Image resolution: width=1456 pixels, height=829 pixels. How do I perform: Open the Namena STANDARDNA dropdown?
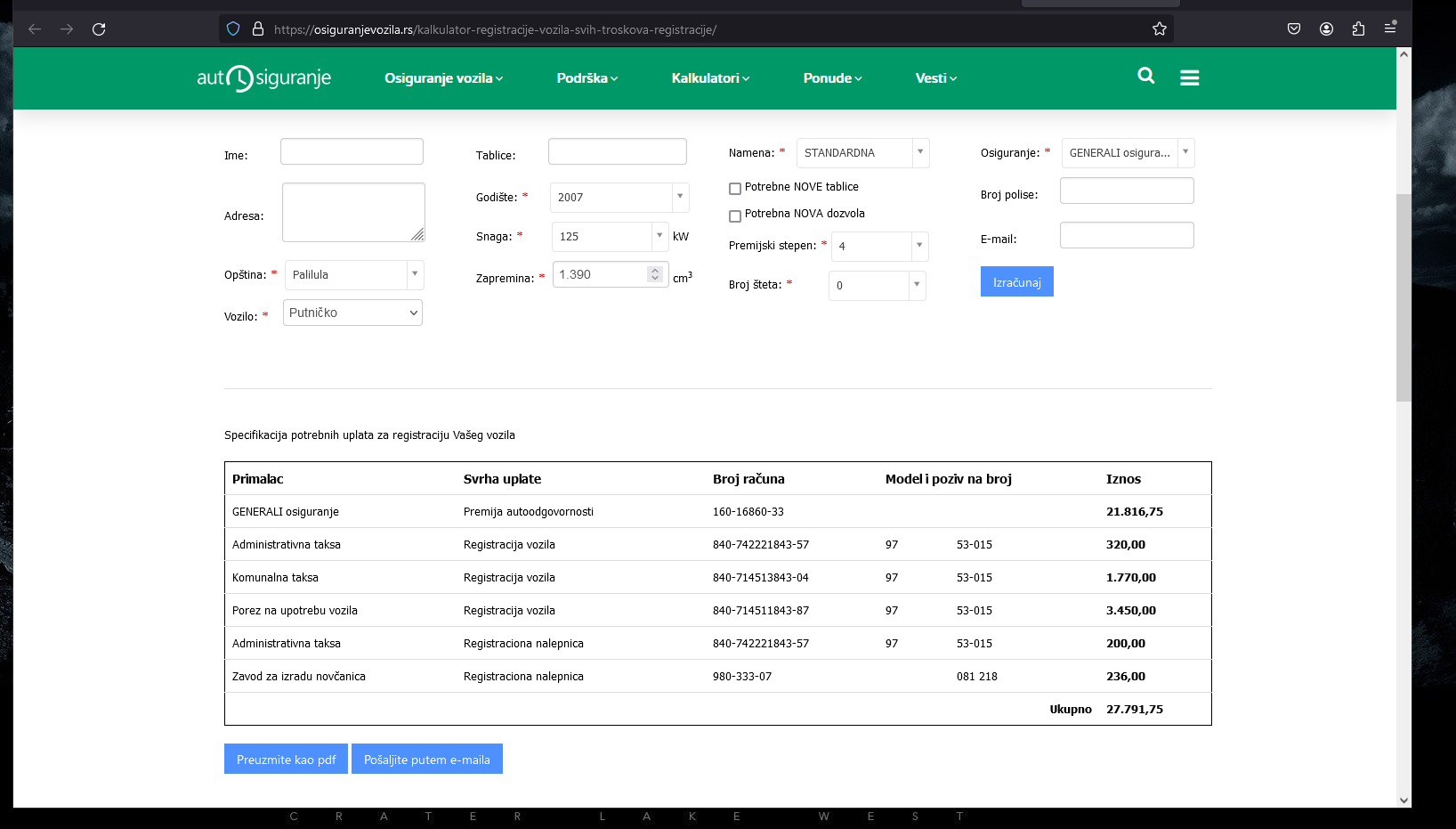(x=863, y=153)
